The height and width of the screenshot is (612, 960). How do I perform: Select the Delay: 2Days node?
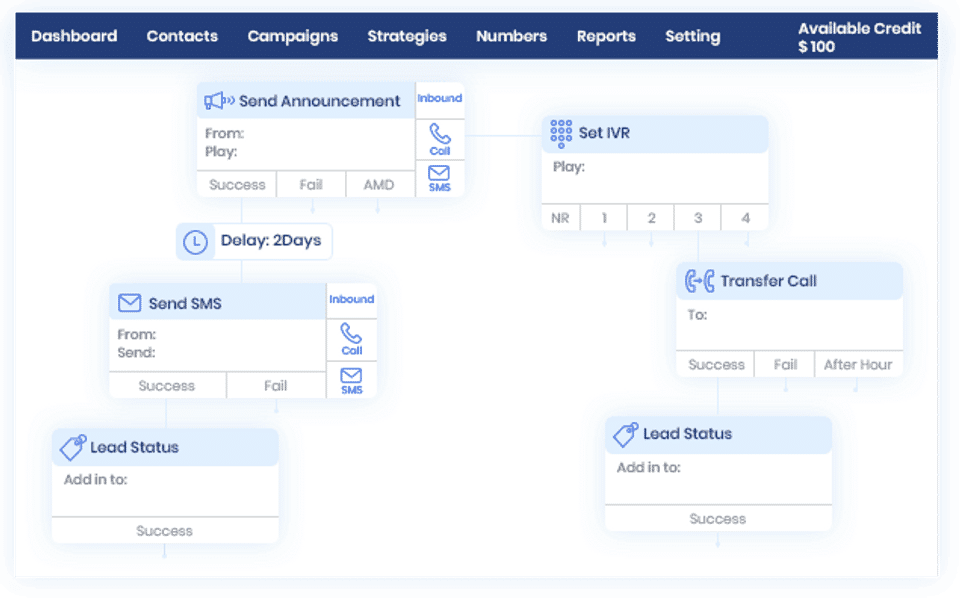pos(254,241)
